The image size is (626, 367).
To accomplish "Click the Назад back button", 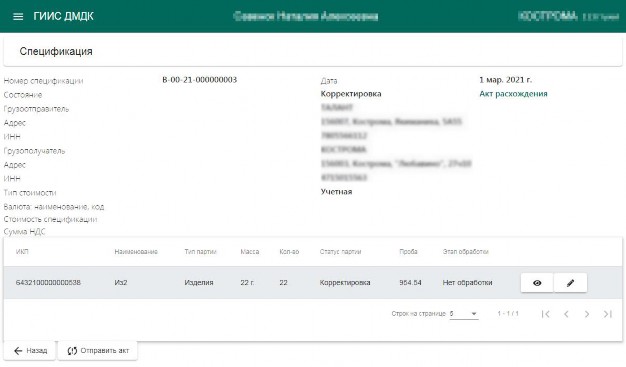I will point(30,351).
